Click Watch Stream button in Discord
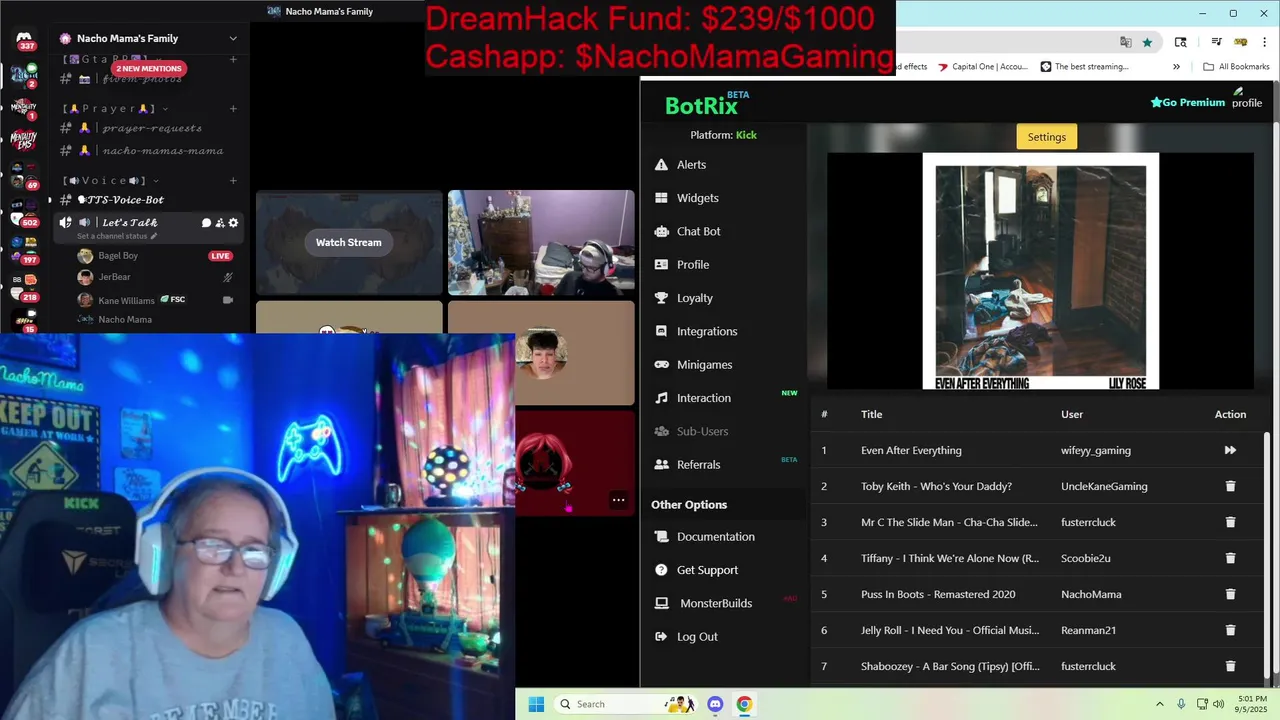The image size is (1280, 720). [x=348, y=242]
